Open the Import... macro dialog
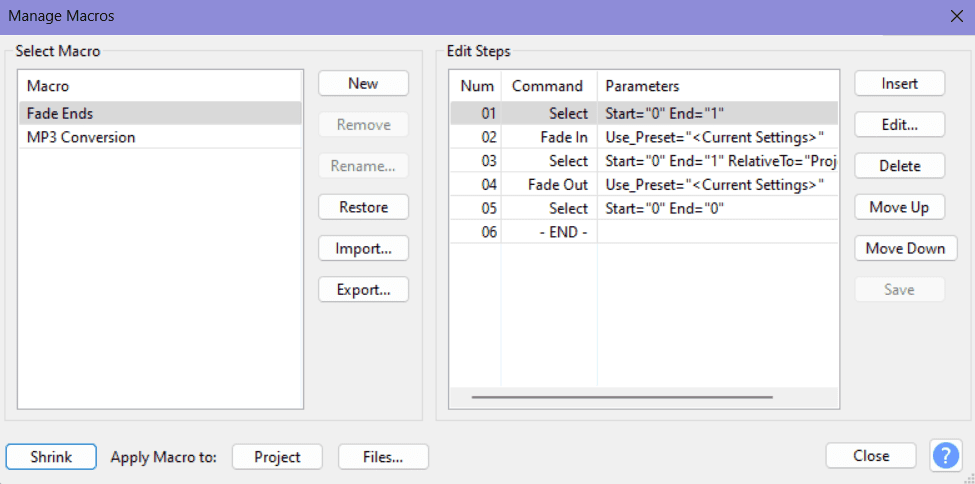The width and height of the screenshot is (975, 484). (363, 249)
